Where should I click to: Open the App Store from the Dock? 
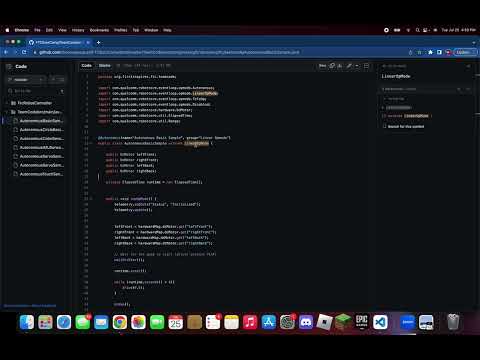pyautogui.click(x=269, y=322)
